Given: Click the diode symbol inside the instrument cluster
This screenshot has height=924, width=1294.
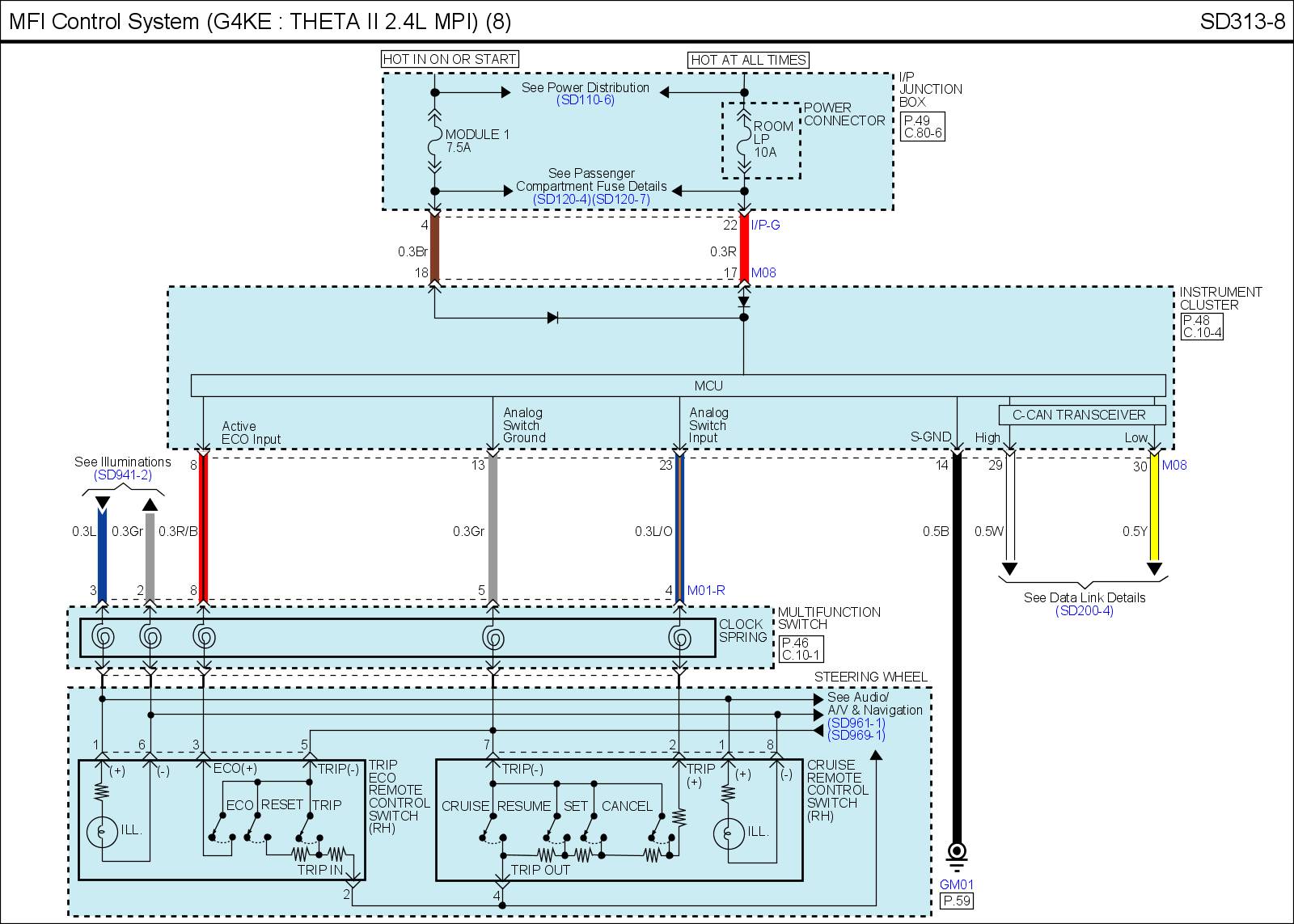Looking at the screenshot, I should click(x=552, y=318).
